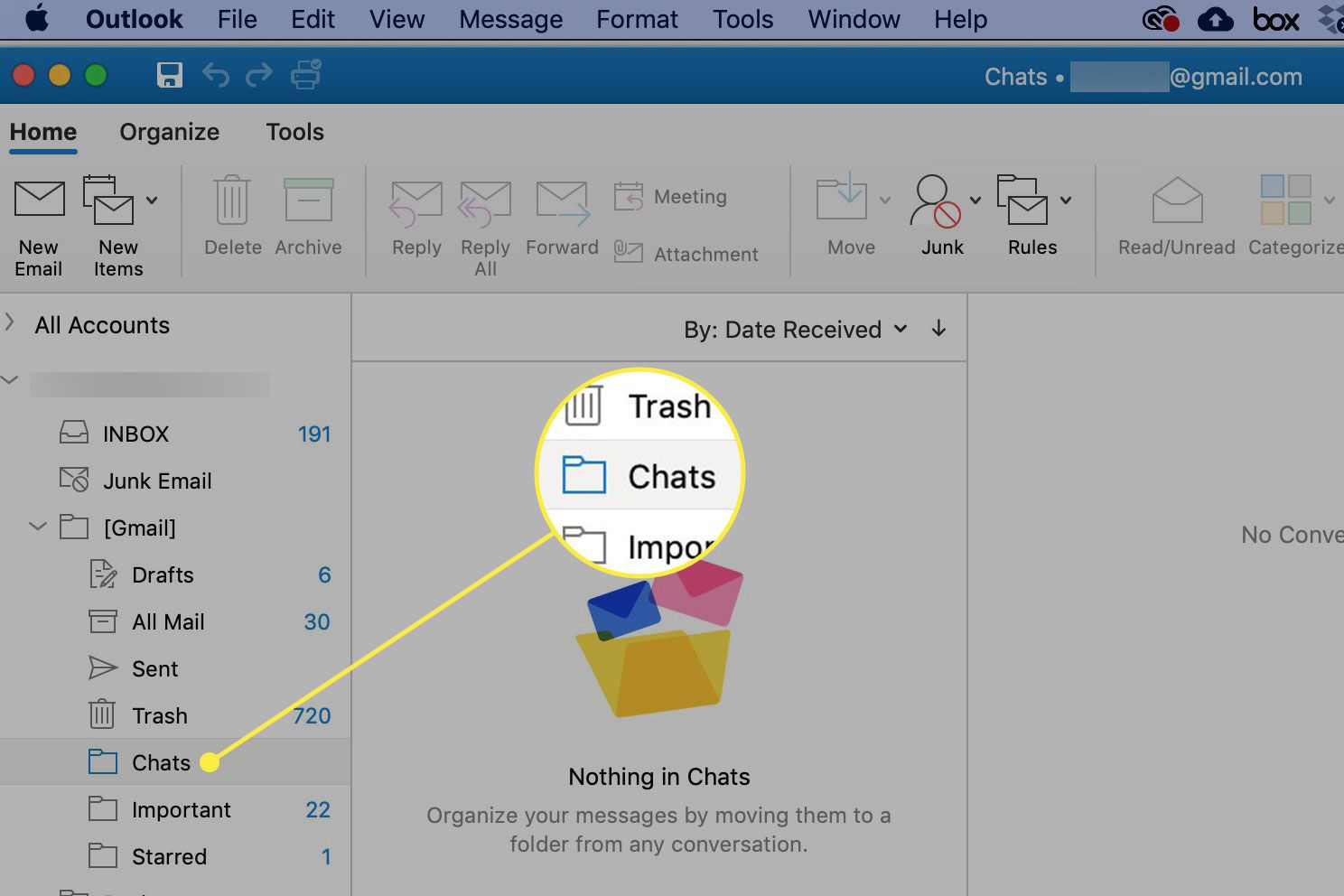Open the Tools menu in menu bar

tap(743, 19)
